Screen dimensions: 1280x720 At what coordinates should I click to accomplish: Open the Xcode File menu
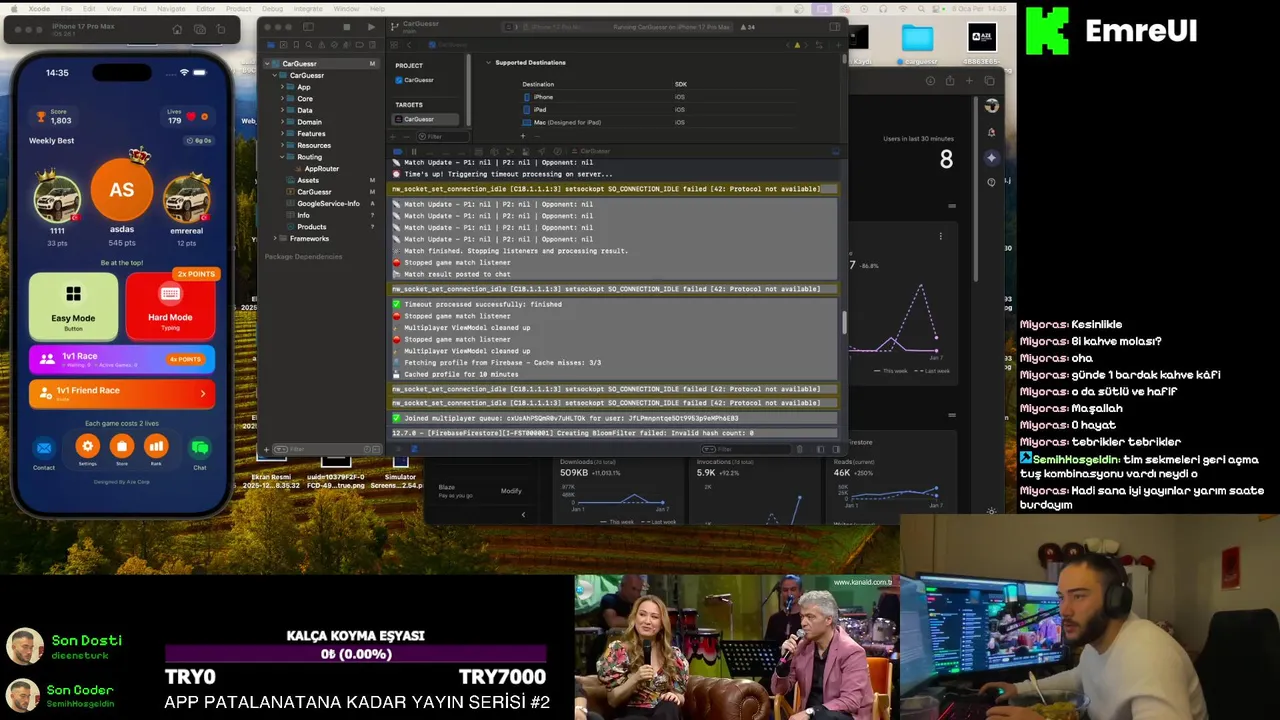[x=66, y=8]
